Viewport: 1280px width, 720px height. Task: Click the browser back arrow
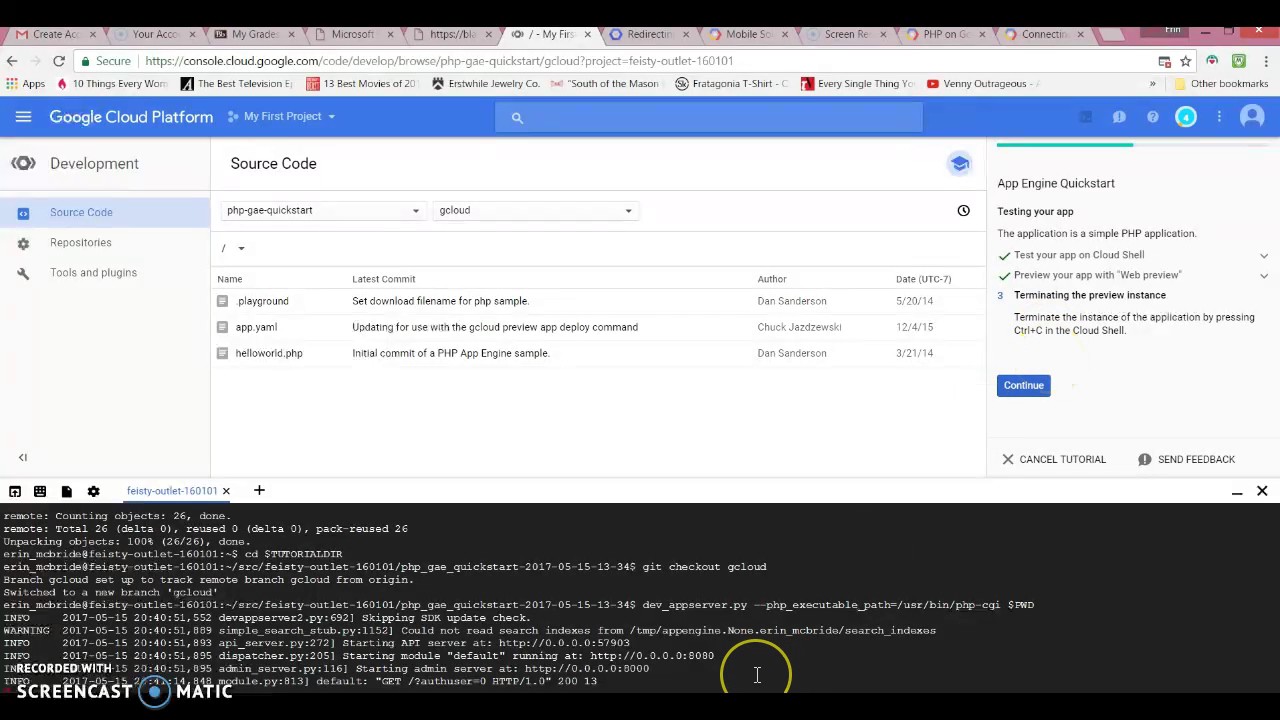[x=12, y=61]
